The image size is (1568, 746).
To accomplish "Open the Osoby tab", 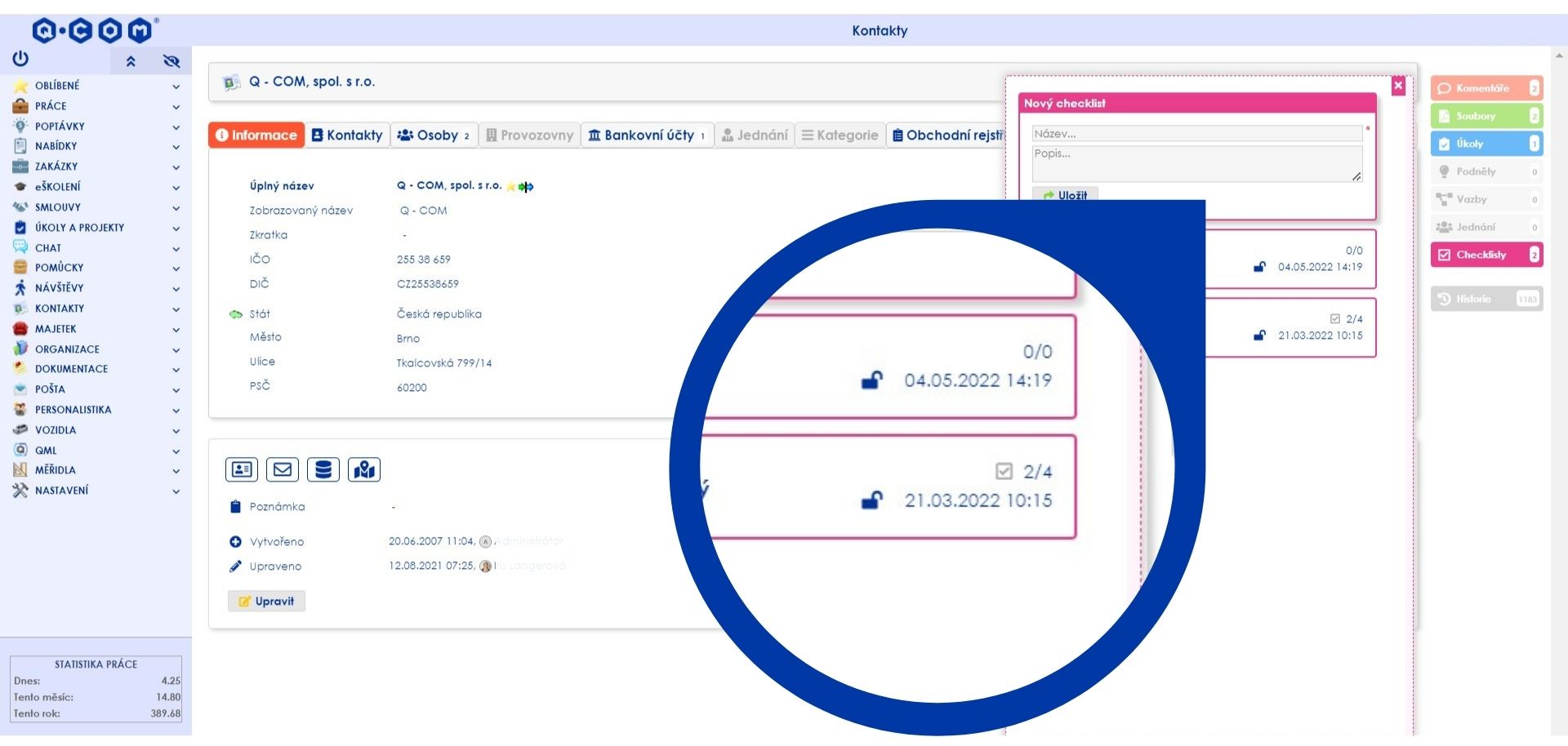I will point(433,135).
